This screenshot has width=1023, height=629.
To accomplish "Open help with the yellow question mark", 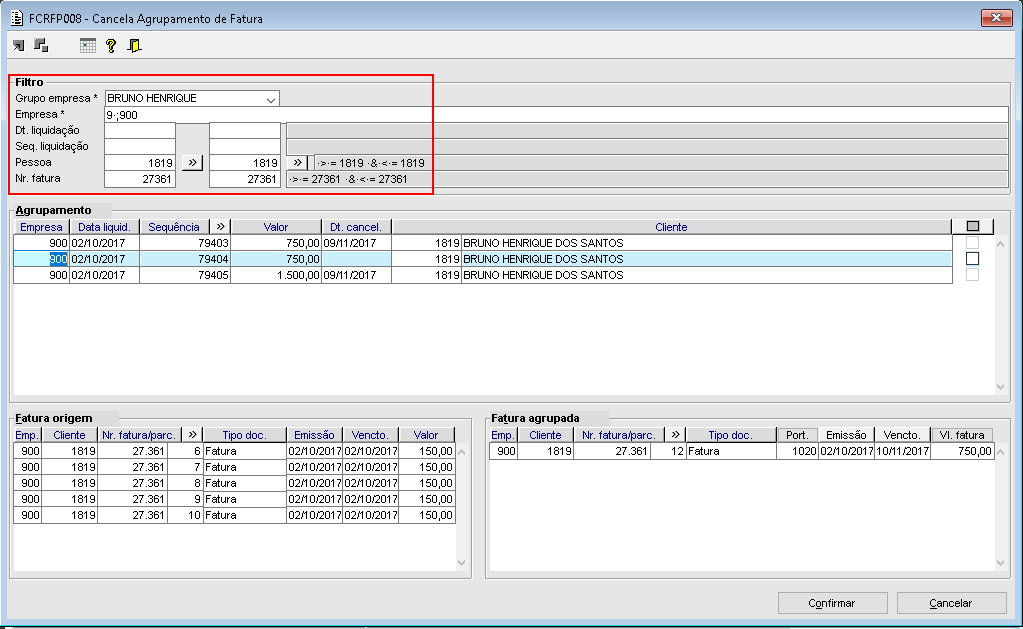I will pos(111,45).
